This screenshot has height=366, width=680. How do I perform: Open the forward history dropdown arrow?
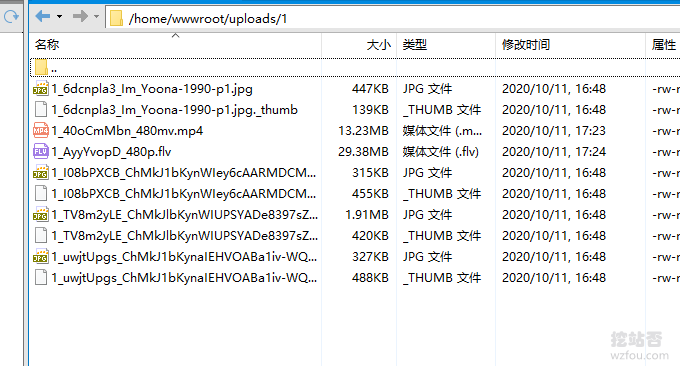pyautogui.click(x=96, y=16)
